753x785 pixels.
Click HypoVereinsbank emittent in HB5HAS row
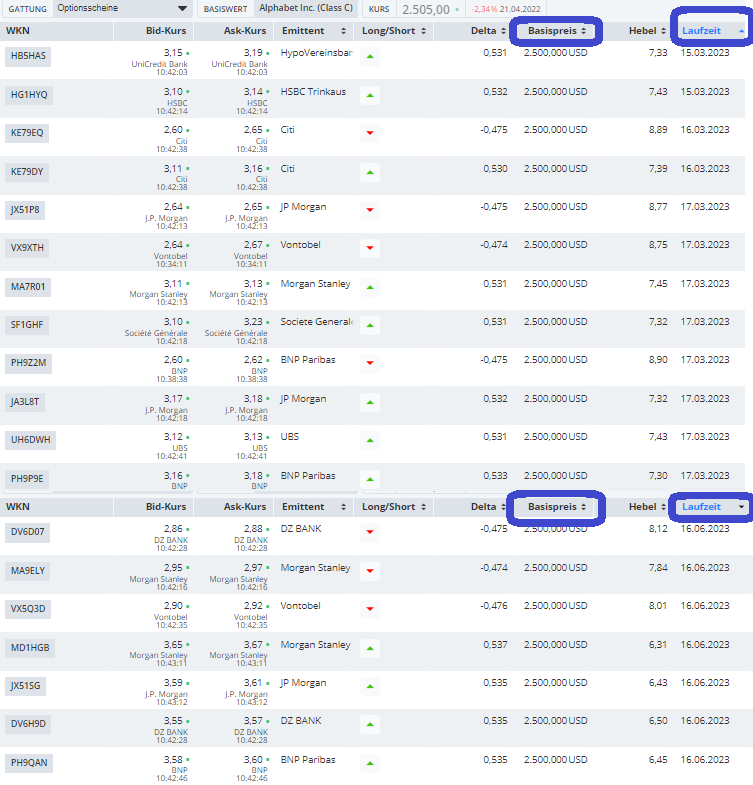316,53
